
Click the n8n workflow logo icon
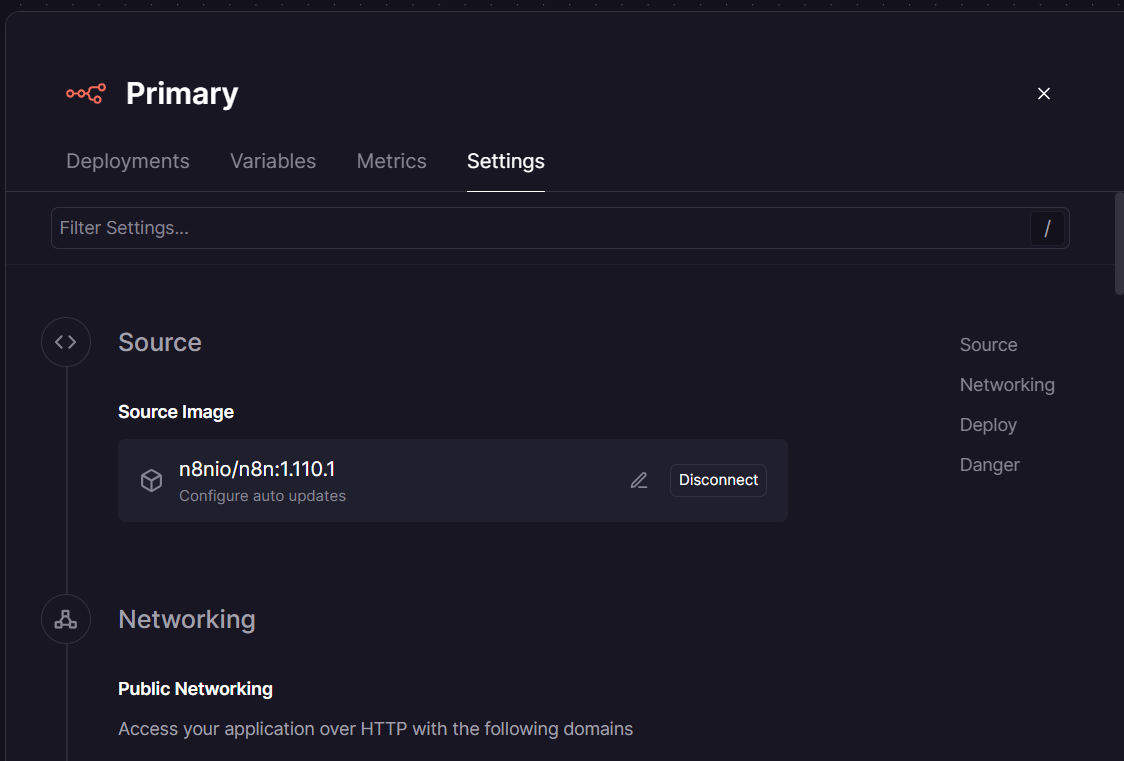tap(86, 94)
